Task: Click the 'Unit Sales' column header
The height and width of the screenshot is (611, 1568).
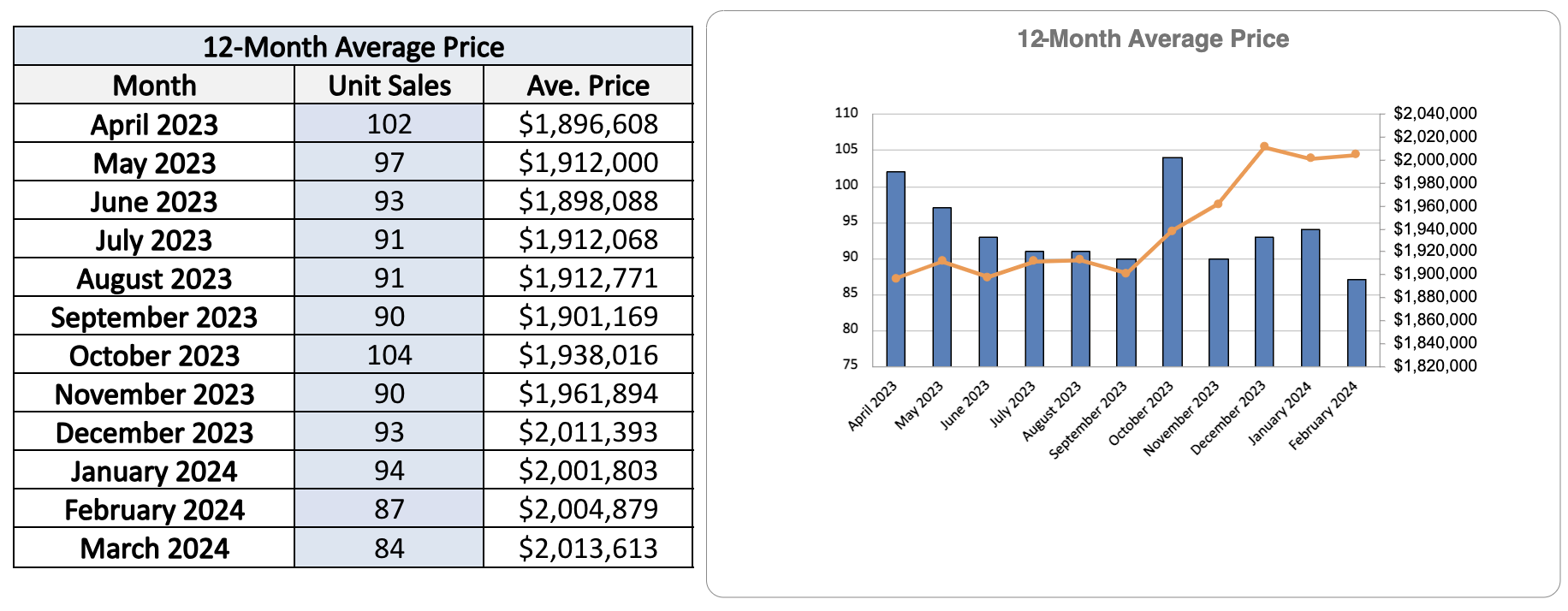Action: click(x=389, y=85)
